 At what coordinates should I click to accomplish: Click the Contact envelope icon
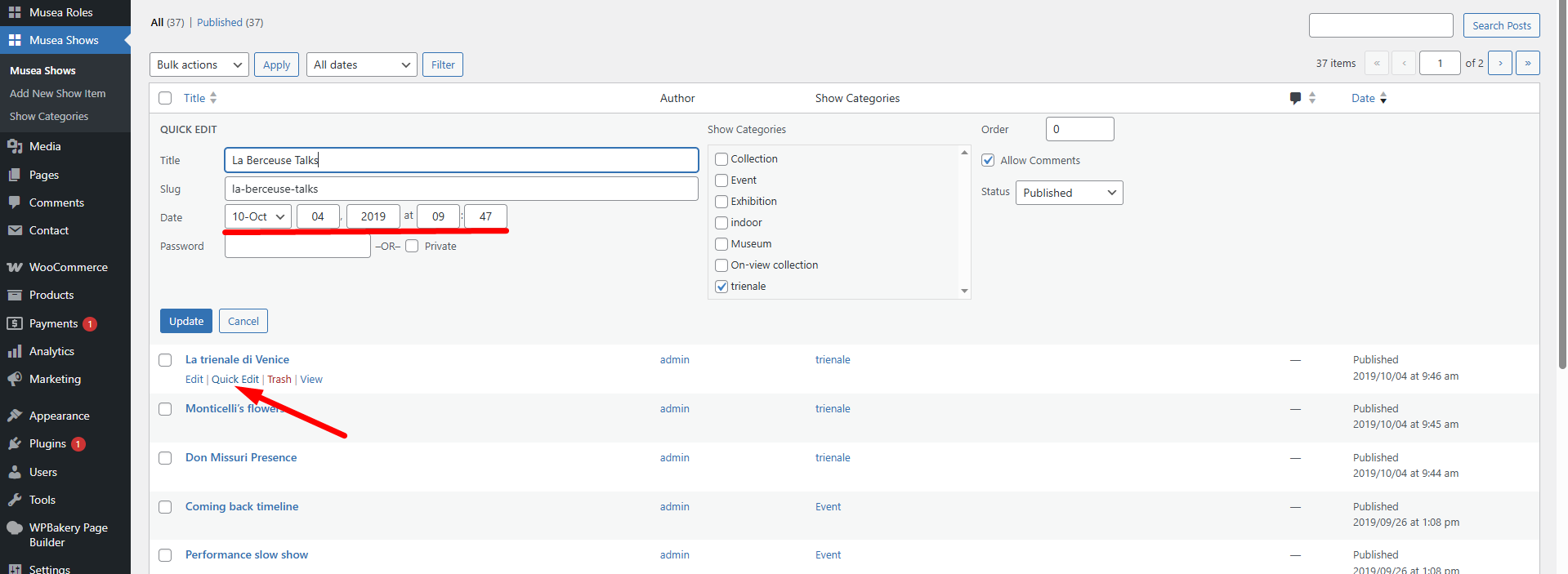tap(15, 230)
